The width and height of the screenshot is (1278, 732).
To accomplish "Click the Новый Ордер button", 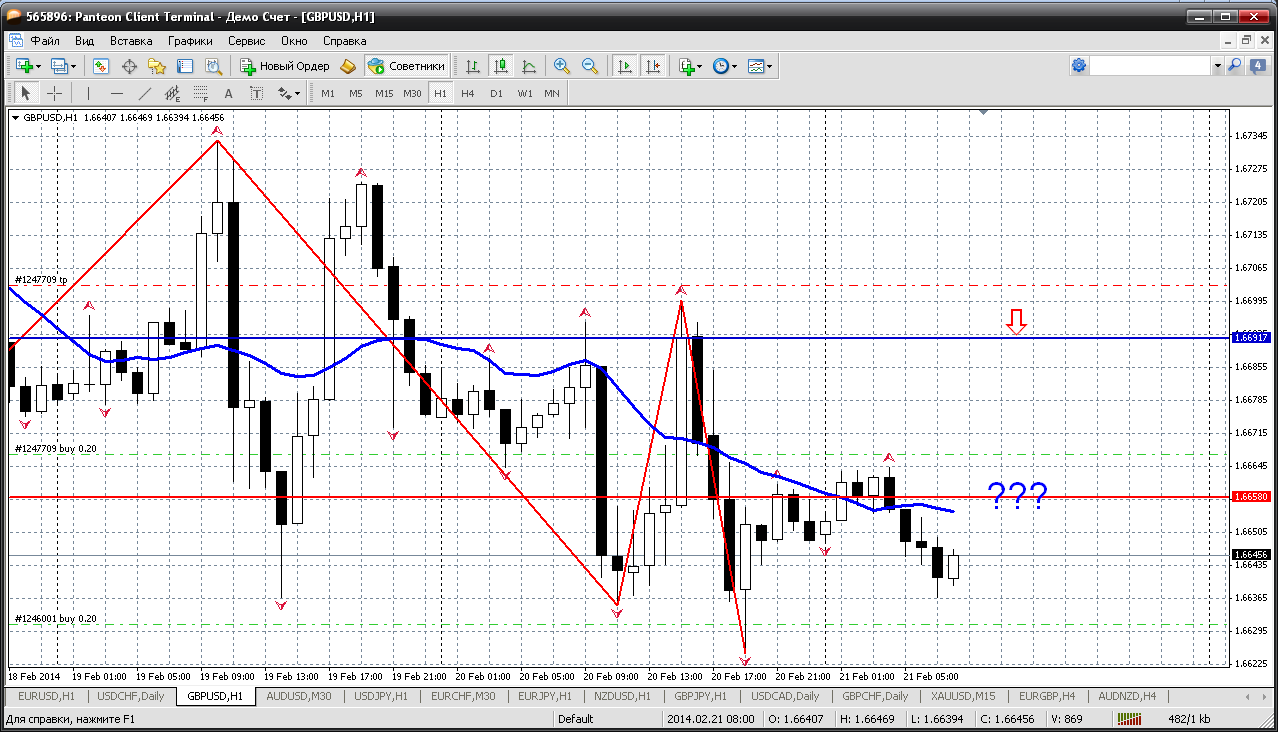I will 285,66.
